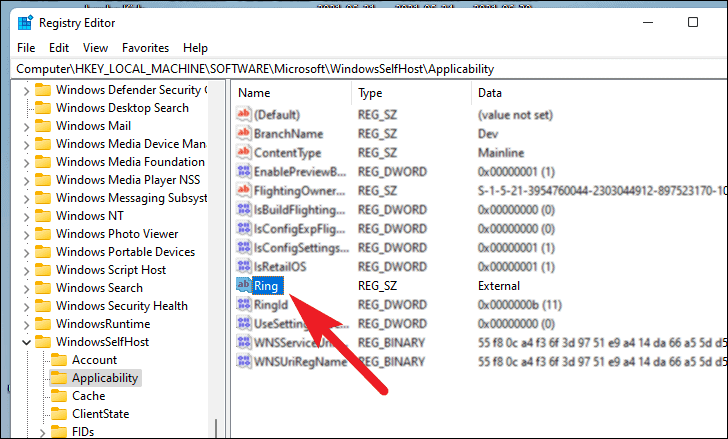Click the IsConfigExpFlig... DWORD icon
This screenshot has height=439, width=728.
click(243, 228)
